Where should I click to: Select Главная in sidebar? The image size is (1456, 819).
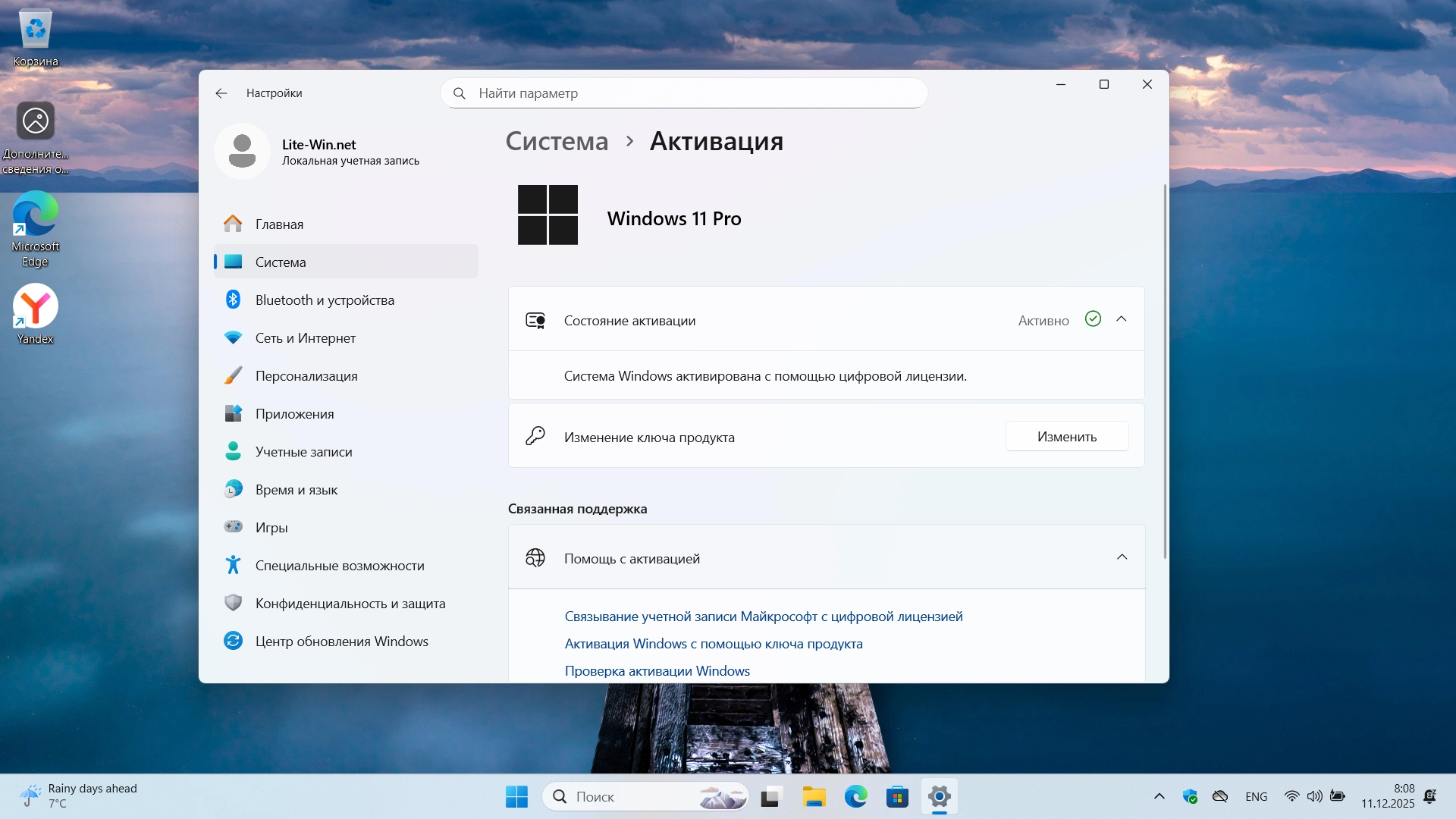(279, 224)
